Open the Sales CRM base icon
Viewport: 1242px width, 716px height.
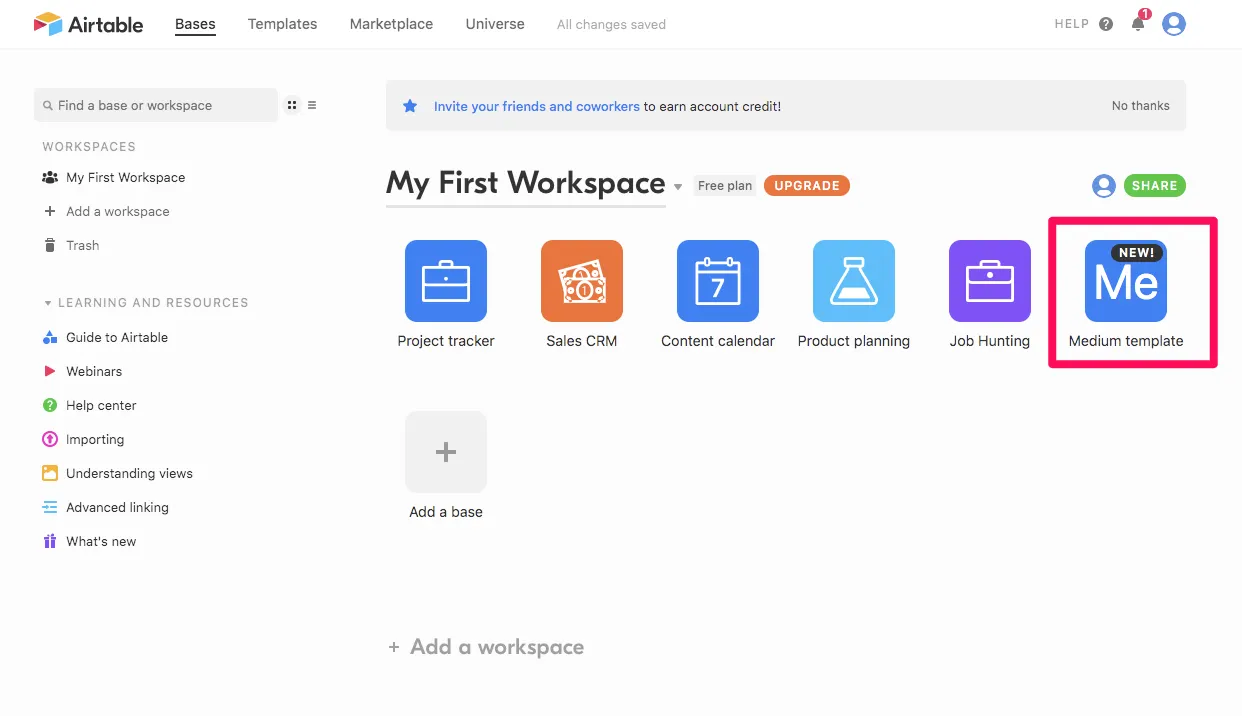pyautogui.click(x=582, y=281)
